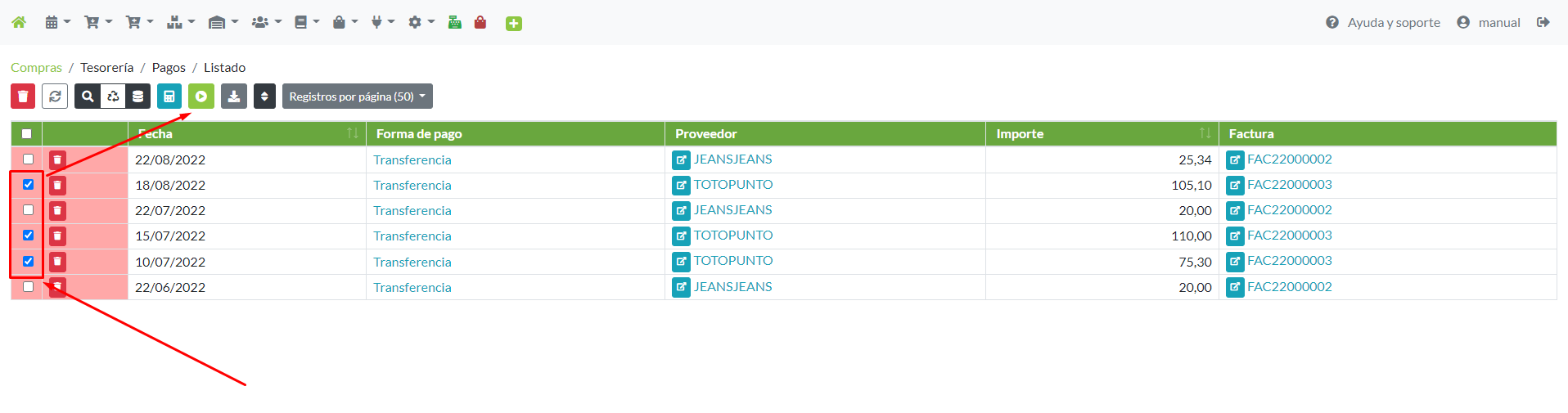Delete the 22/08/2022 payment row
1568x413 pixels.
pyautogui.click(x=57, y=159)
